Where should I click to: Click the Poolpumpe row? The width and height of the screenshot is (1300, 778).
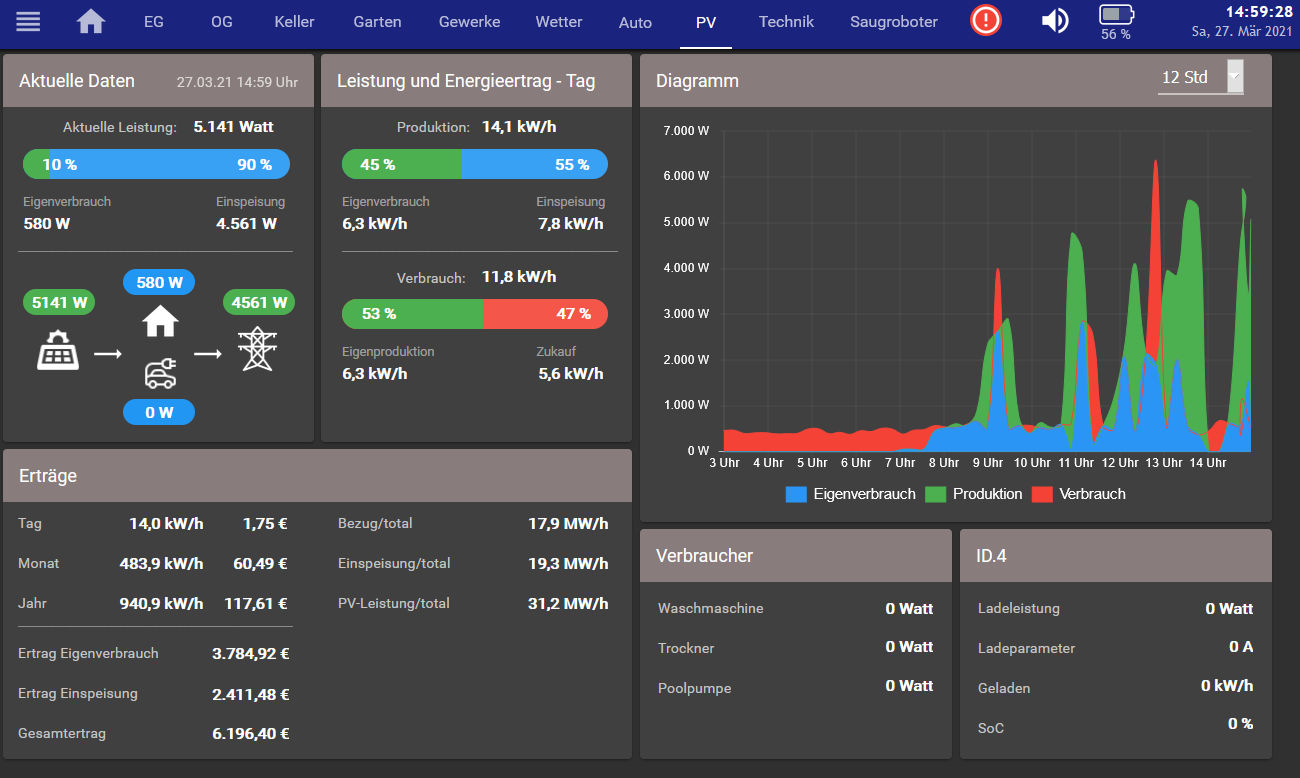click(x=795, y=687)
